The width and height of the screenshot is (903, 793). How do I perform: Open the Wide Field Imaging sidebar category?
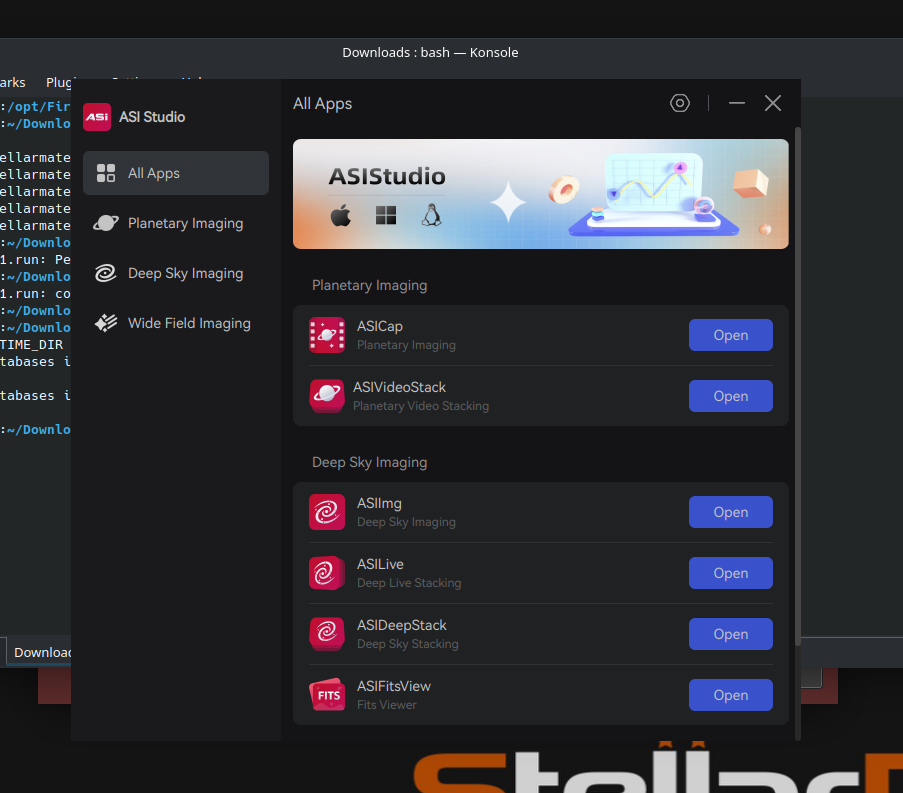[176, 324]
